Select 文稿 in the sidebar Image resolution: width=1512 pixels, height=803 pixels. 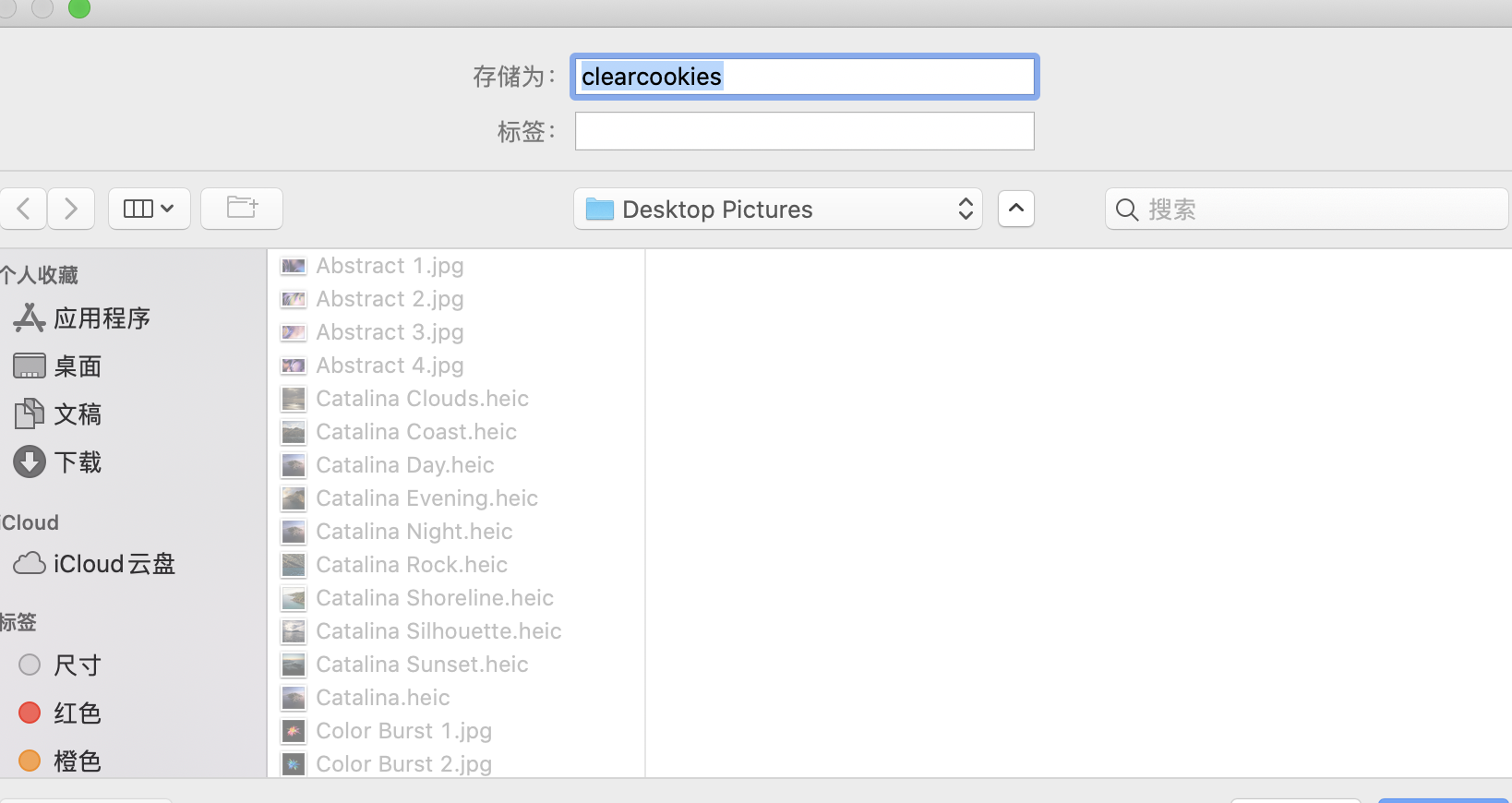(78, 414)
